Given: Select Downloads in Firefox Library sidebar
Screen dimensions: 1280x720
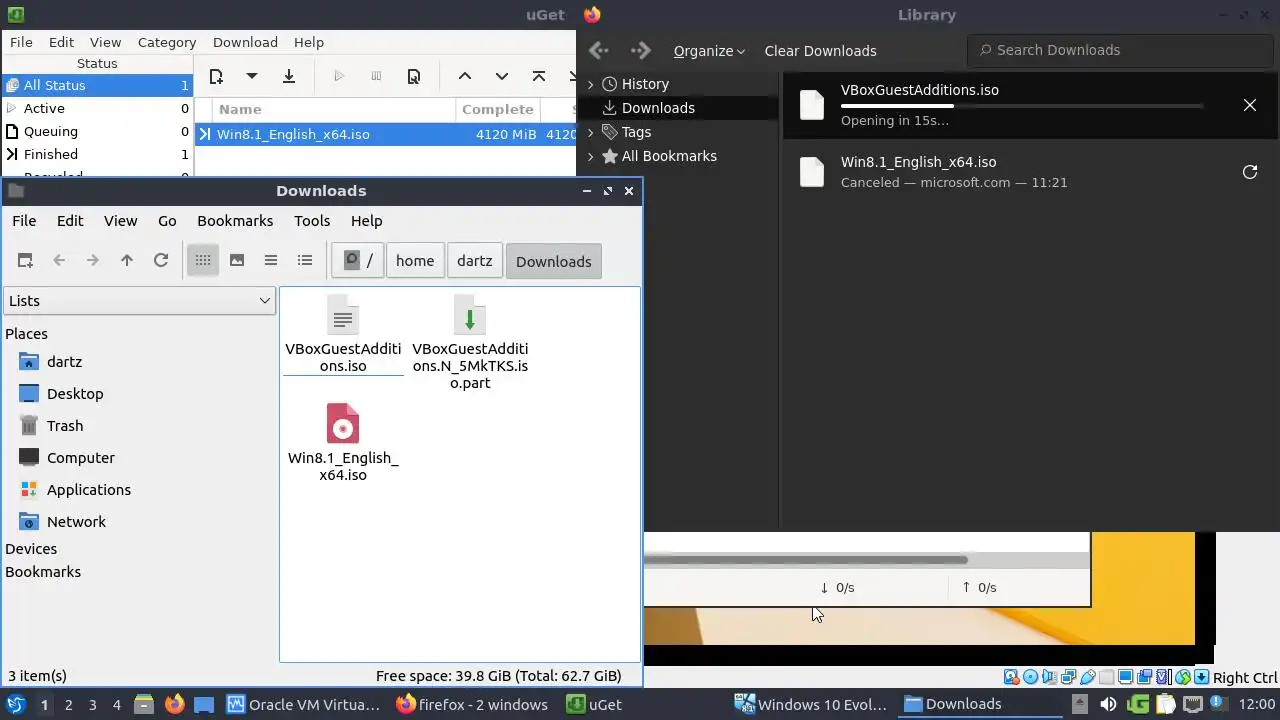Looking at the screenshot, I should click(658, 108).
